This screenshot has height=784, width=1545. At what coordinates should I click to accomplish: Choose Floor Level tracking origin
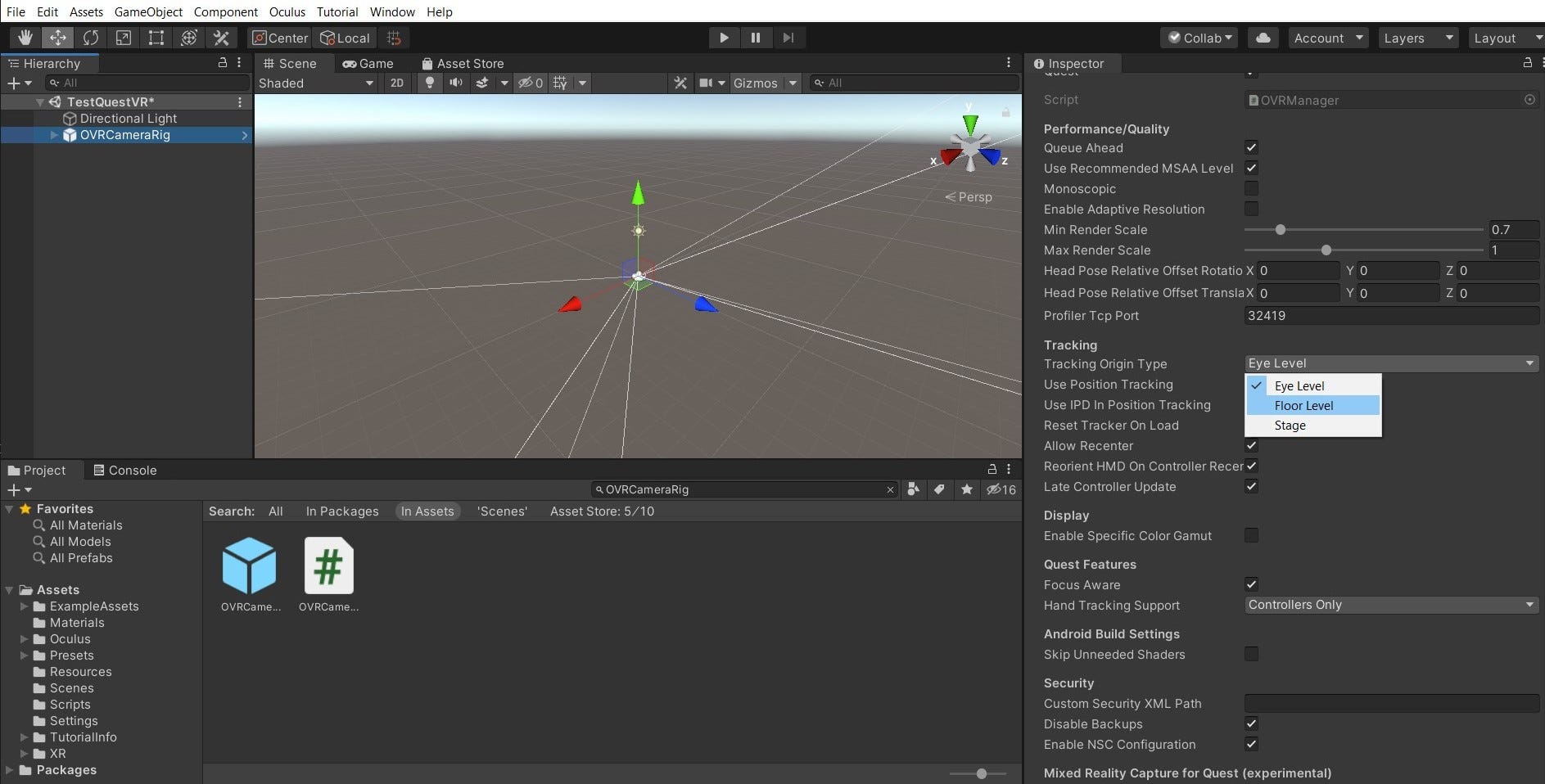(x=1312, y=405)
